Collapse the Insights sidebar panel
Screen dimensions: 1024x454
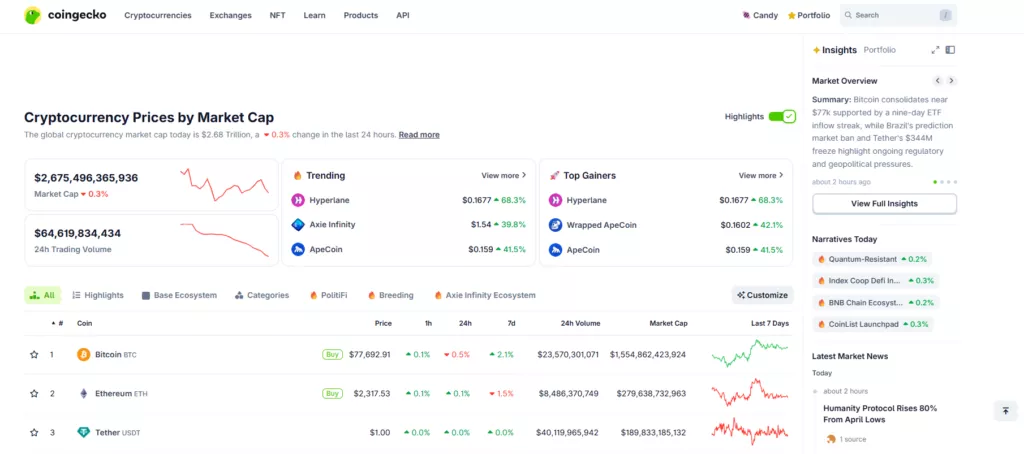click(x=950, y=50)
